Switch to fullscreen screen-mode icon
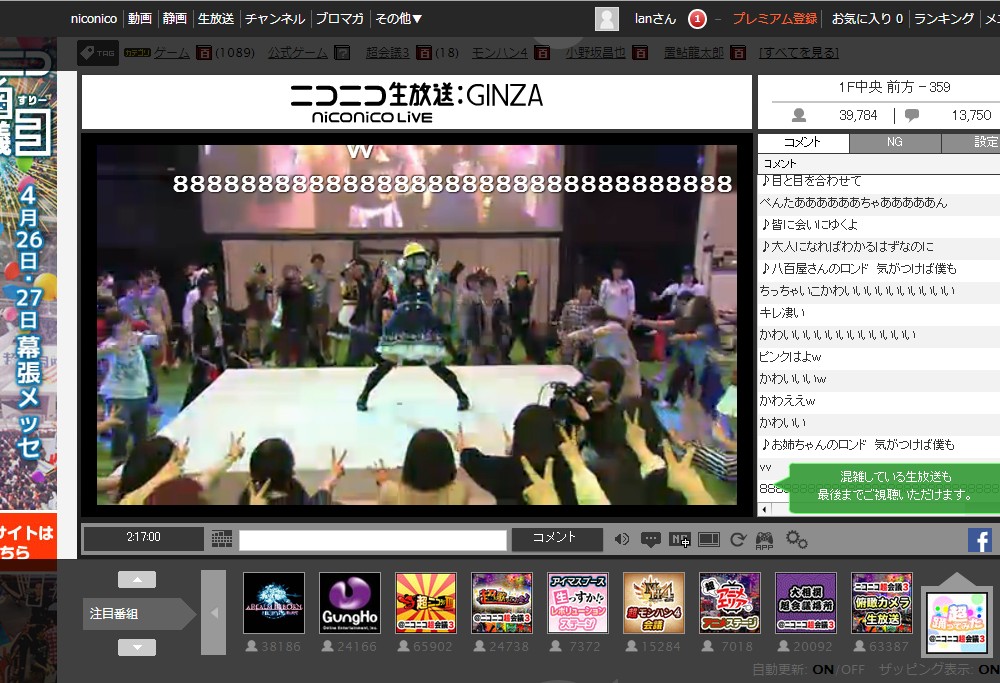 coord(709,540)
